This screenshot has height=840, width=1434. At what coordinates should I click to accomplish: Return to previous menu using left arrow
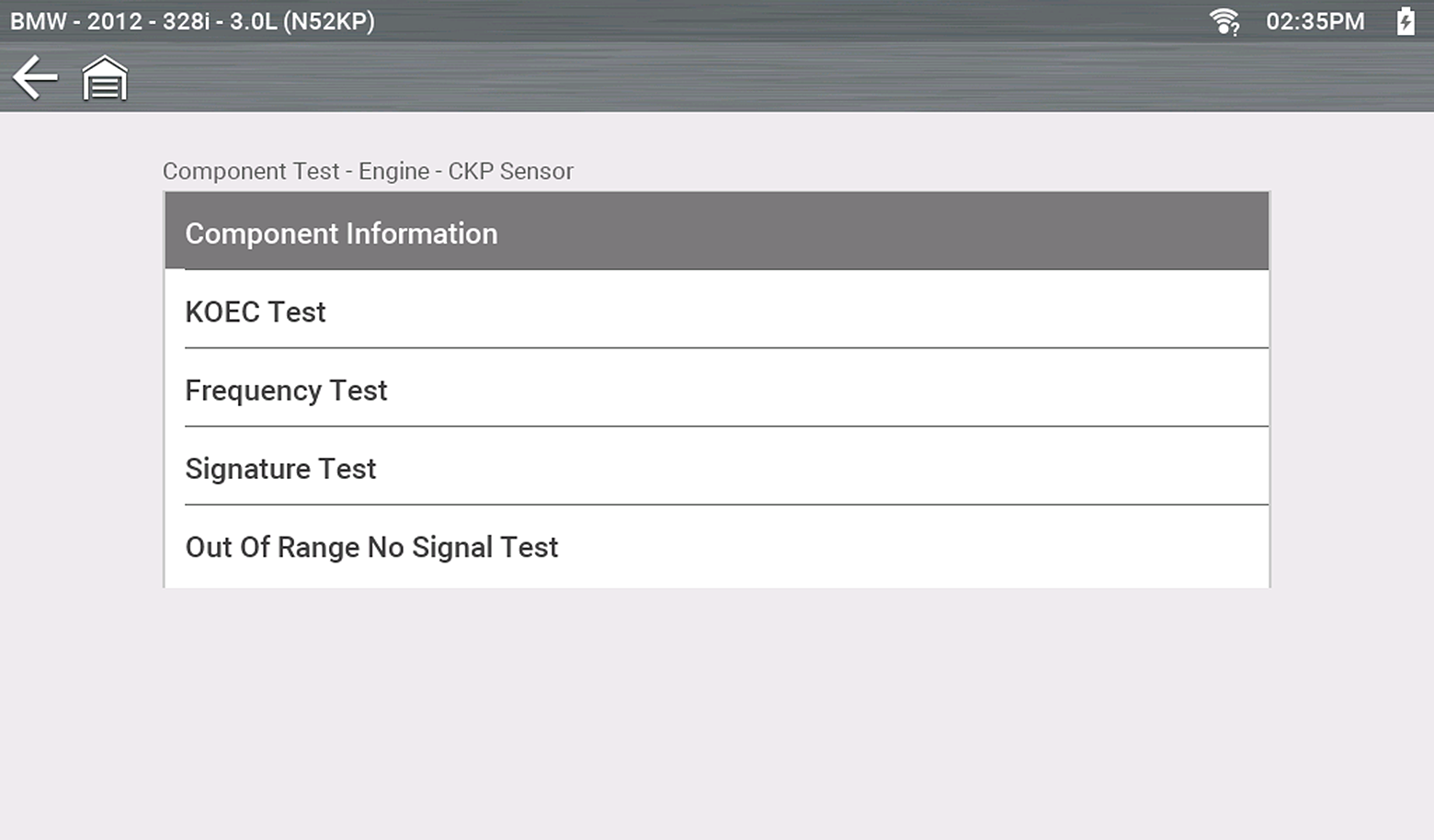pos(35,77)
